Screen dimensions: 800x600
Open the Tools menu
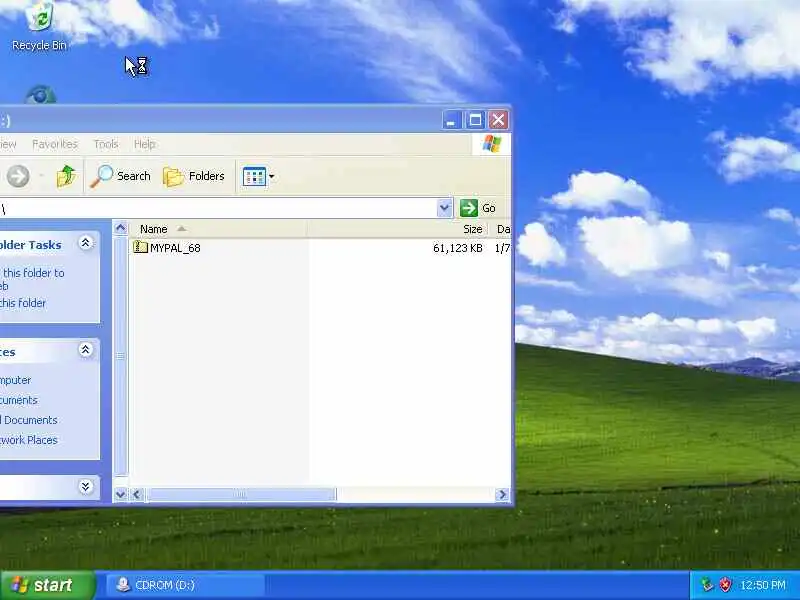tap(106, 144)
